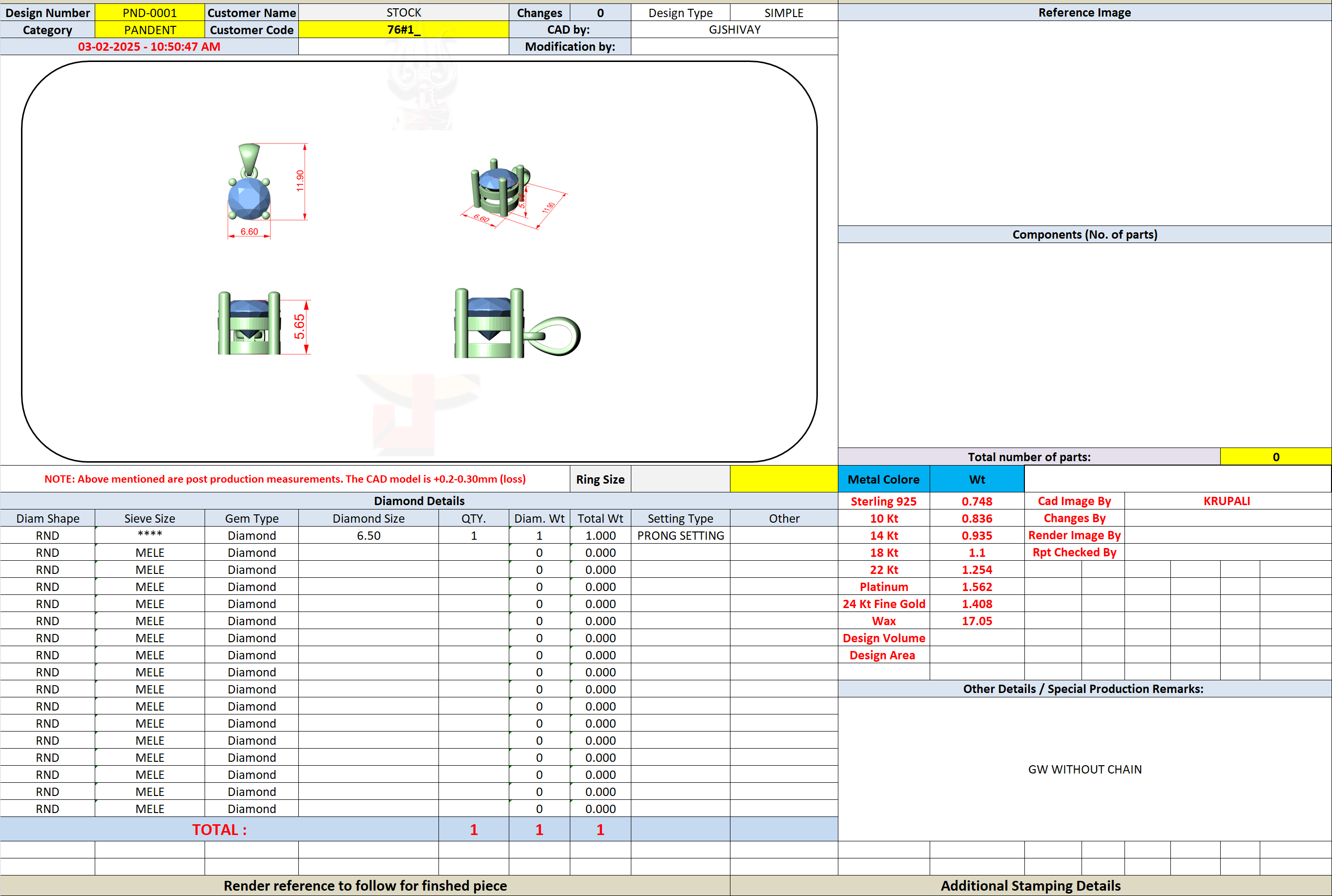Select the Components (No. of parts) header

tap(1084, 234)
